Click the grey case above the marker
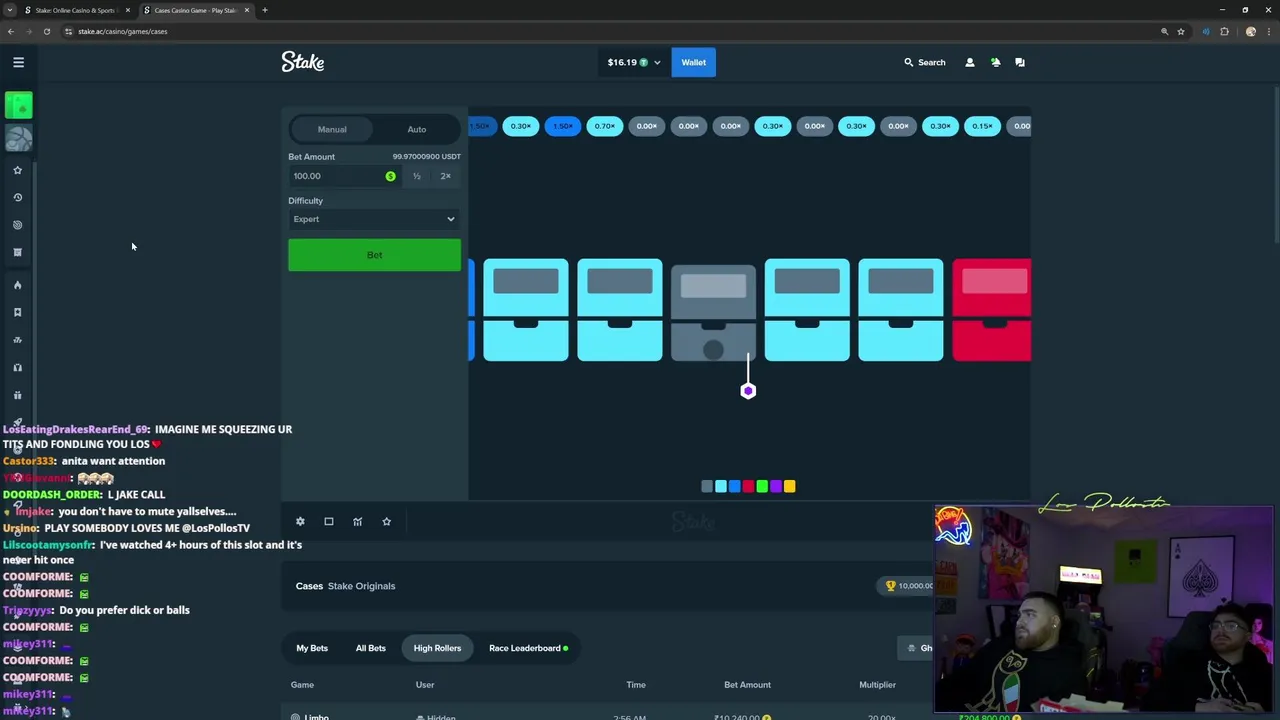 point(713,312)
